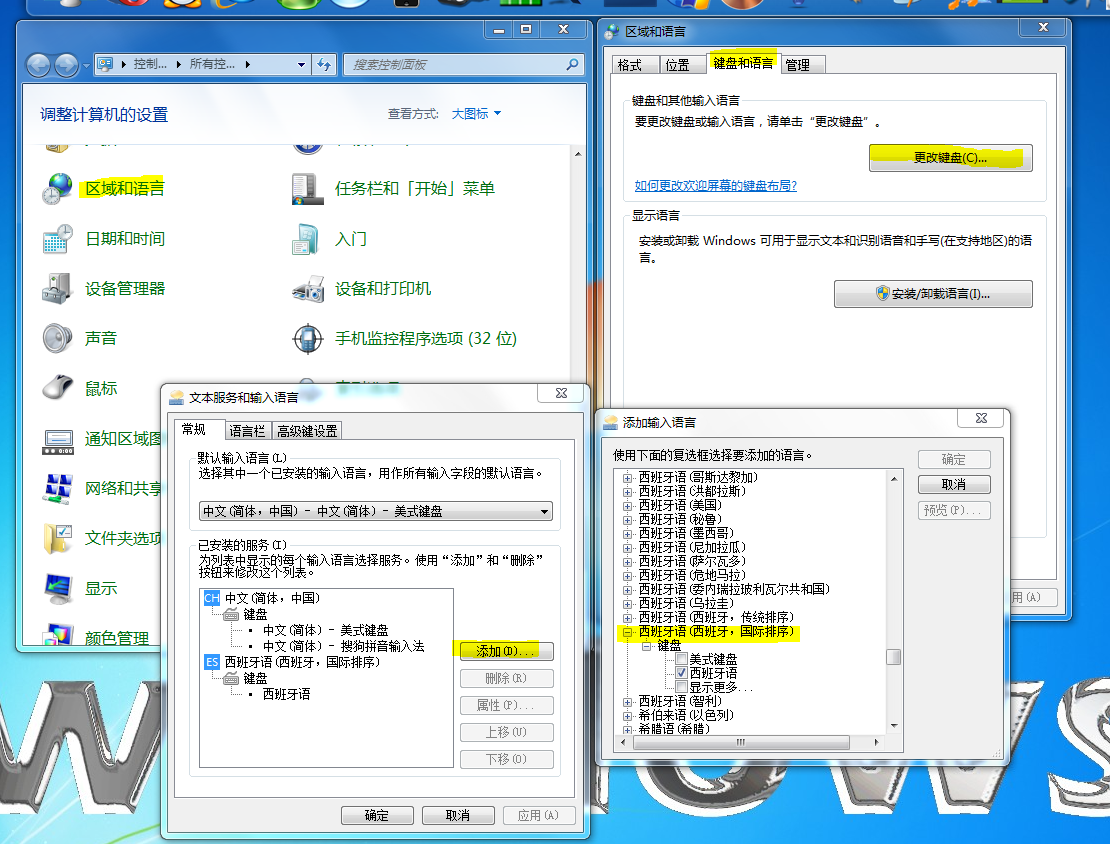The width and height of the screenshot is (1110, 844).
Task: Switch to the 语言栏 tab
Action: coord(247,431)
